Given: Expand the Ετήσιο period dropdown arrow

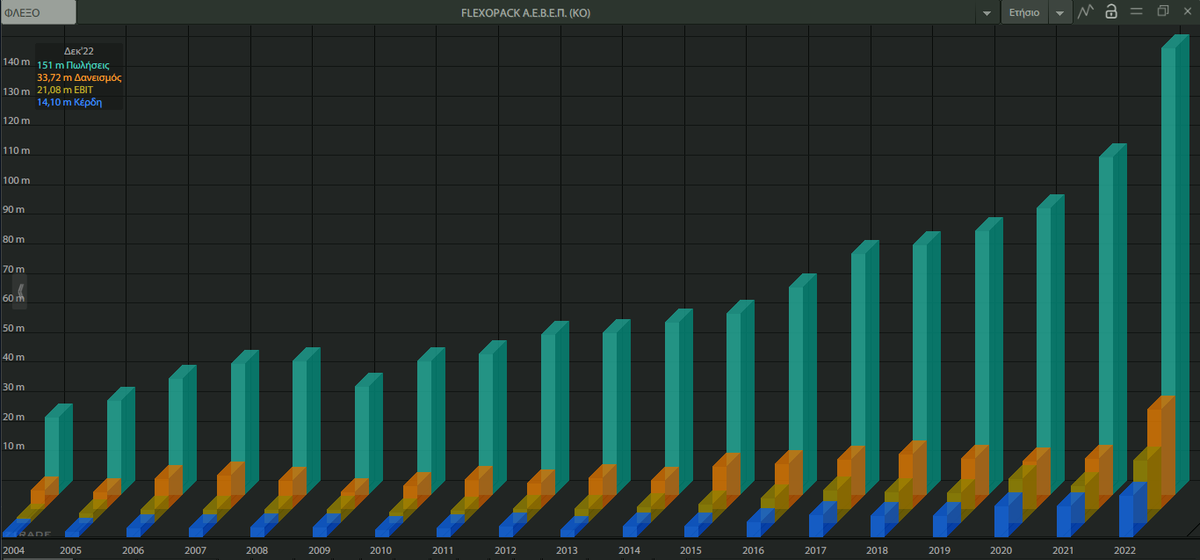Looking at the screenshot, I should click(1060, 13).
